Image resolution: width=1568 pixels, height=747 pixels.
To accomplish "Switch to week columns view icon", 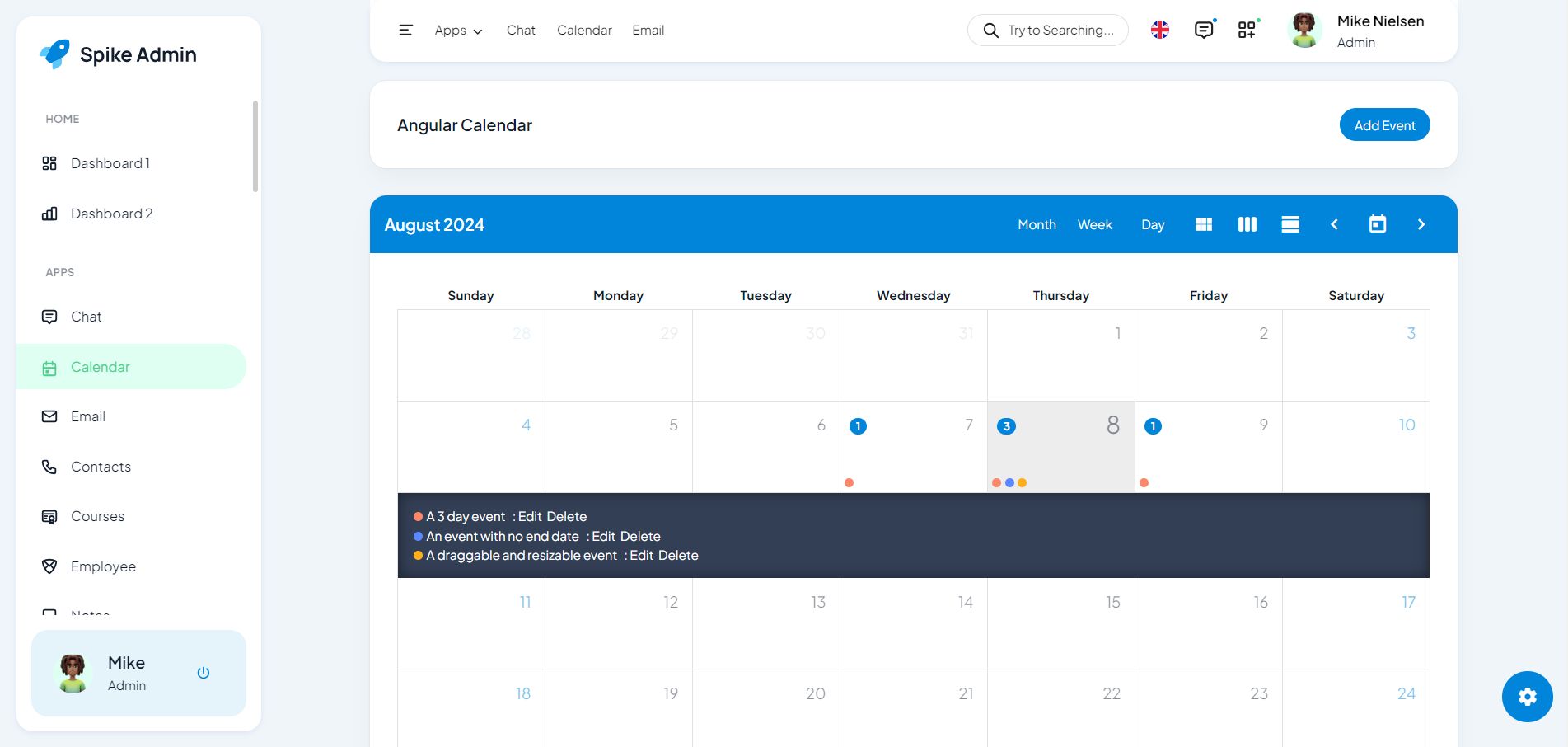I will [x=1247, y=224].
